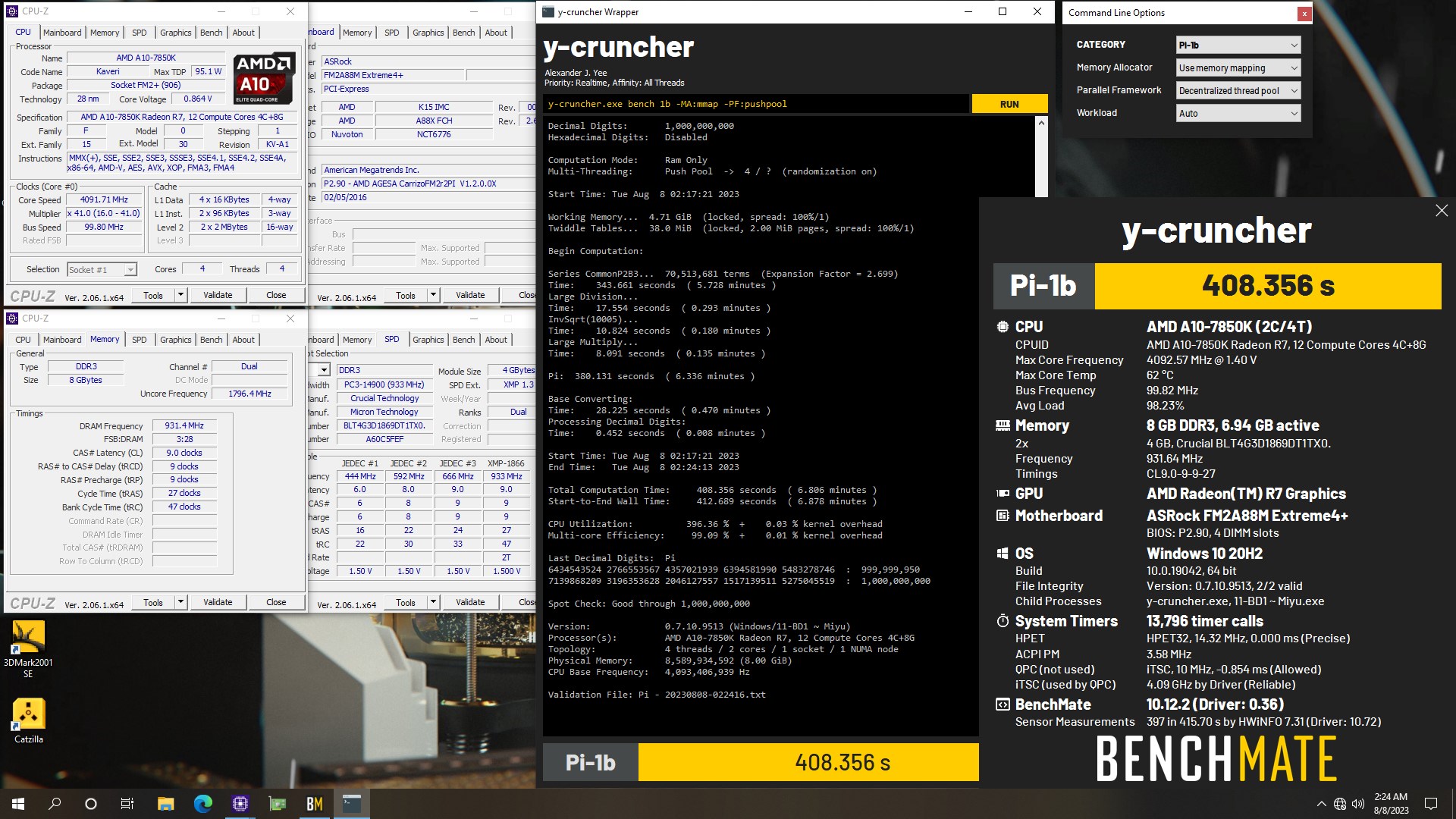Click the Uncore Frequency value 1796.4 MHz

pyautogui.click(x=250, y=394)
